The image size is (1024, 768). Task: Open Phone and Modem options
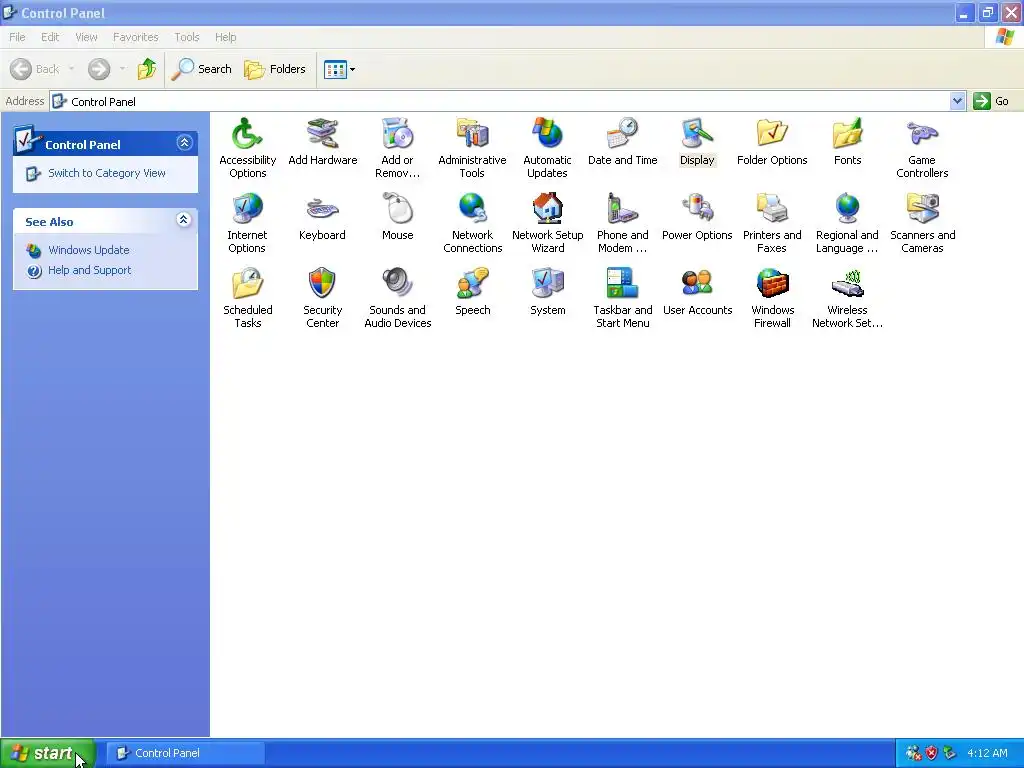622,223
